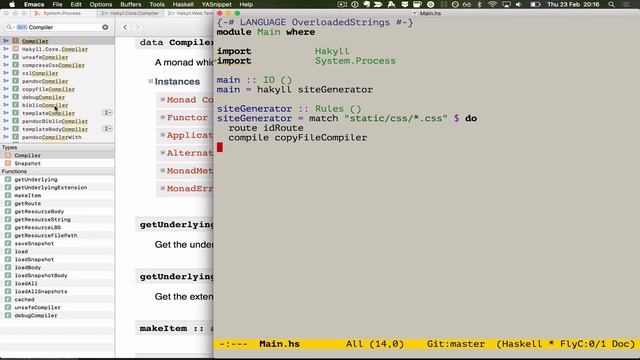This screenshot has width=640, height=360.
Task: Open the templateBodyCompiler duplicates dropdown
Action: click(107, 129)
